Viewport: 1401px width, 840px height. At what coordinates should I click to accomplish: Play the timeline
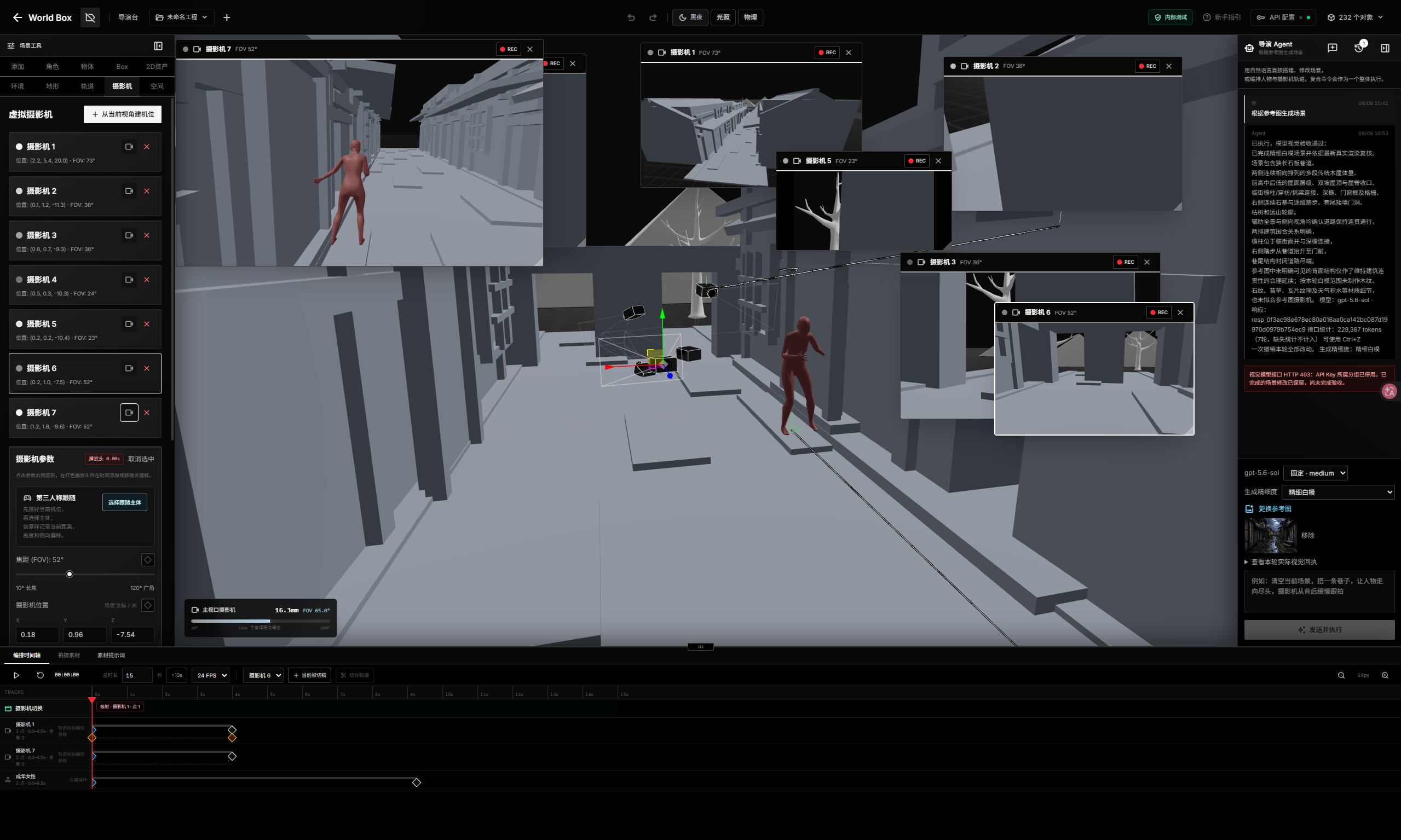click(x=16, y=675)
